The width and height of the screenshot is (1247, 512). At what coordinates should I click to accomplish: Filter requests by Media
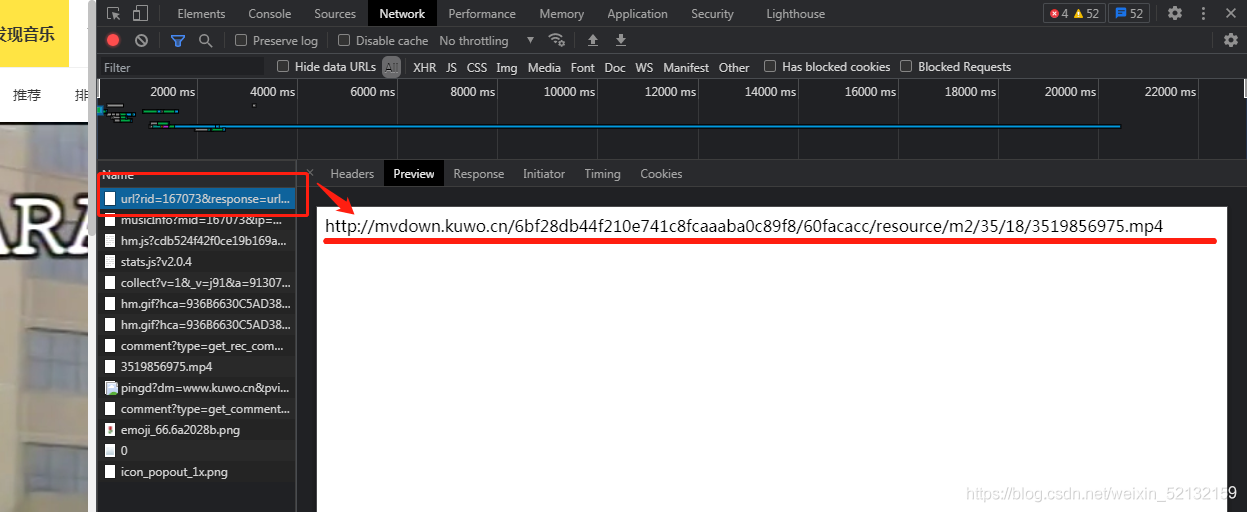544,67
